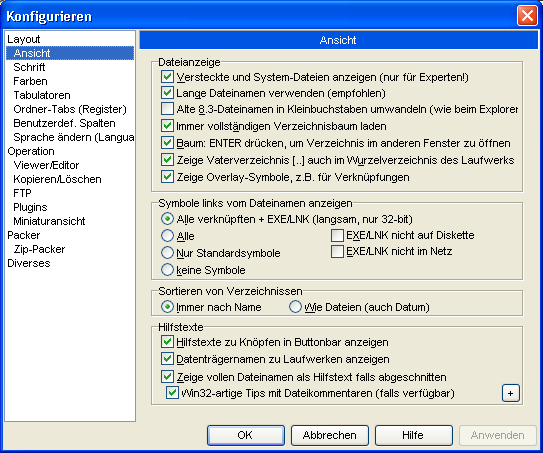Go to Ordner-Tabs (Register) settings
This screenshot has height=453, width=543.
tap(70, 109)
